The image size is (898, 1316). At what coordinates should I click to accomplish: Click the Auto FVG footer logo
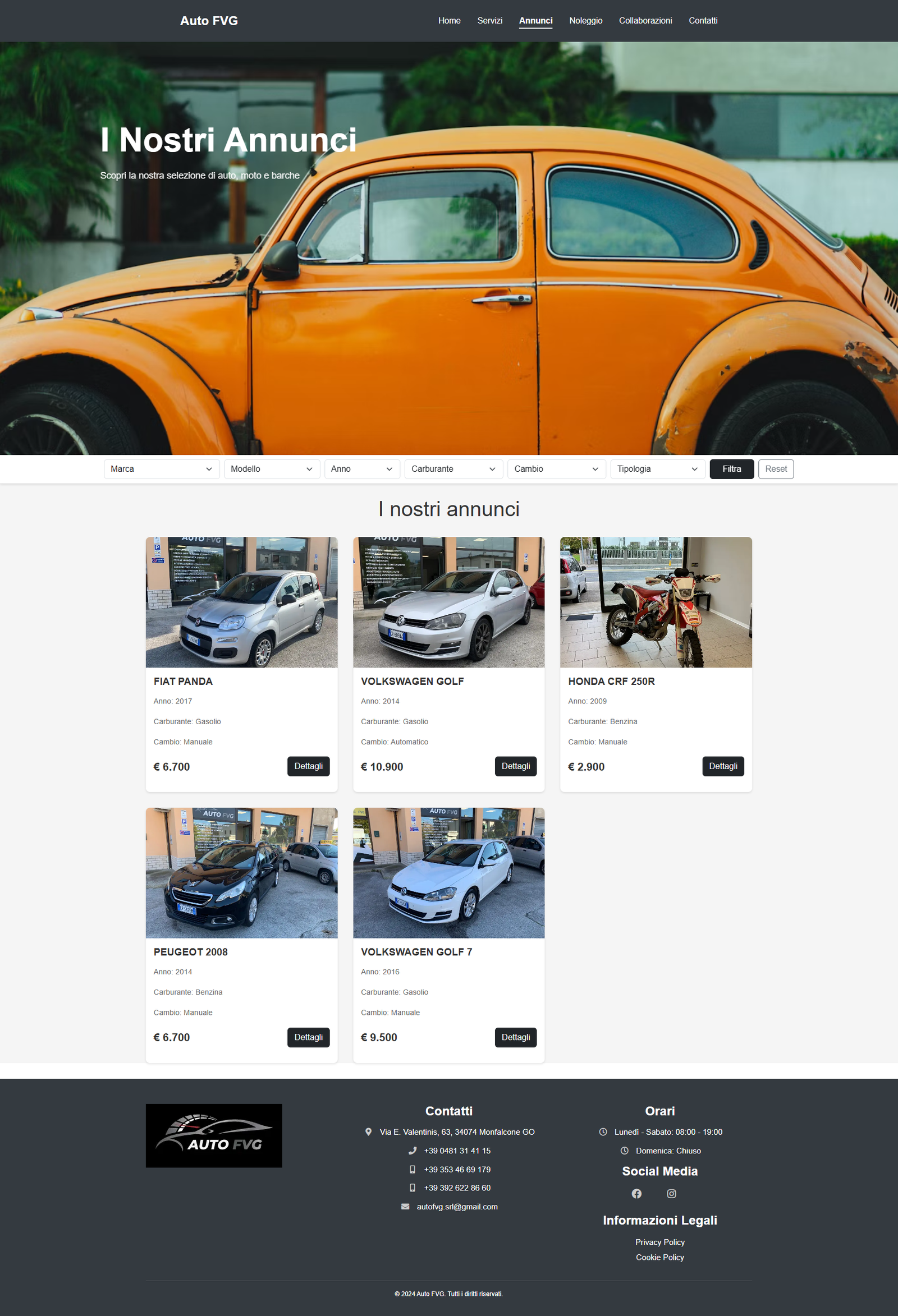point(214,1135)
